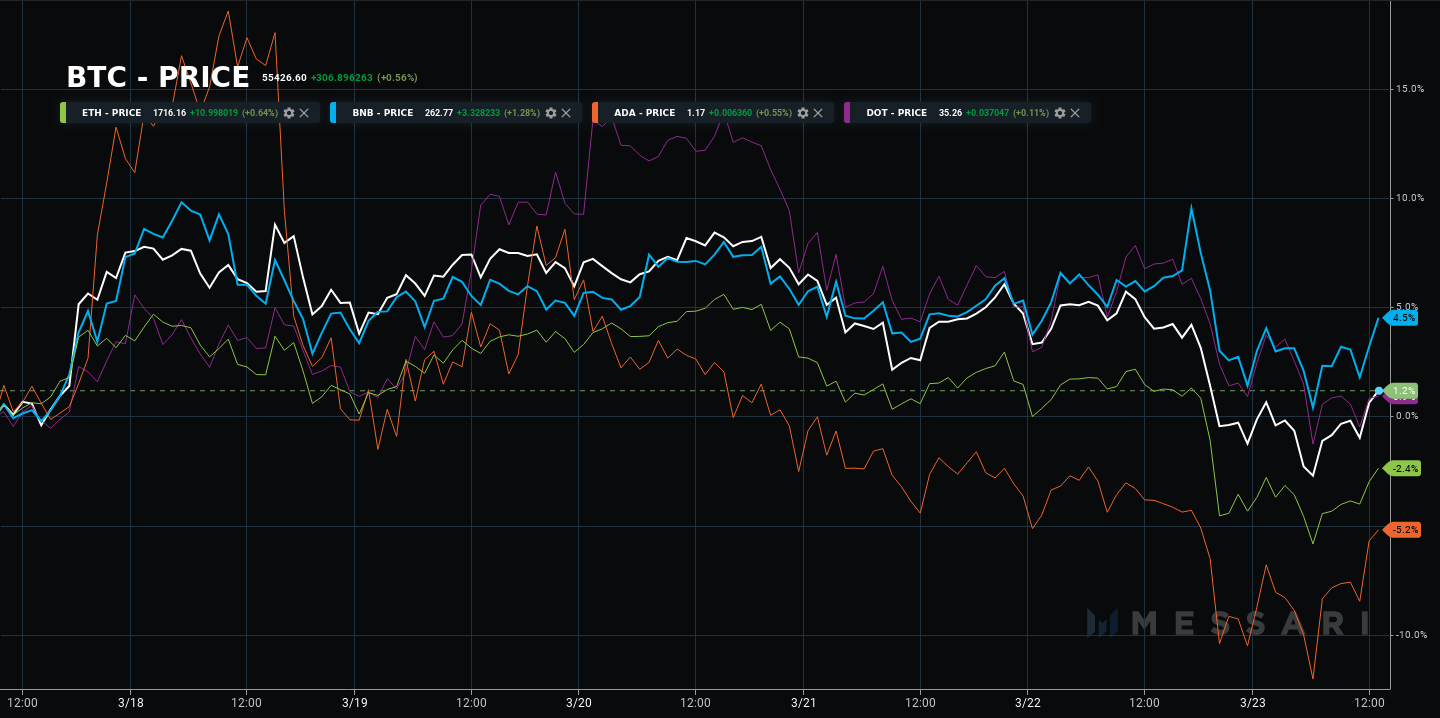Click the DOT - PRICE legend label
Viewport: 1440px width, 718px height.
pyautogui.click(x=897, y=113)
